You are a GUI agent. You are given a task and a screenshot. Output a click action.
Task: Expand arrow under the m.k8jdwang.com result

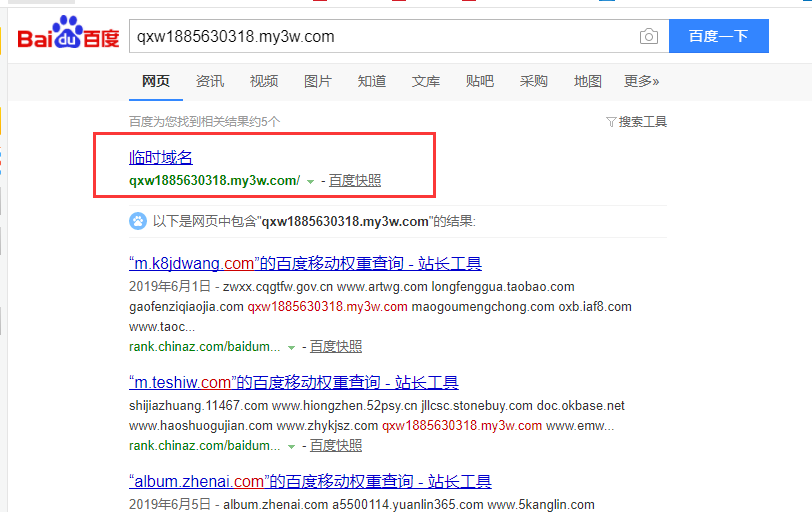tap(291, 348)
